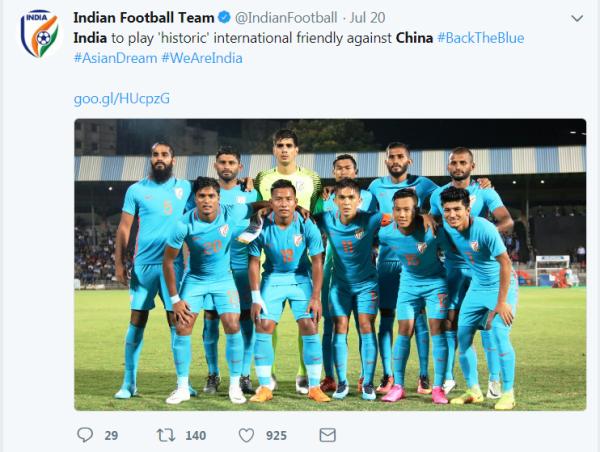The height and width of the screenshot is (452, 600).
Task: Open the #AsianDream hashtag
Action: click(x=116, y=58)
